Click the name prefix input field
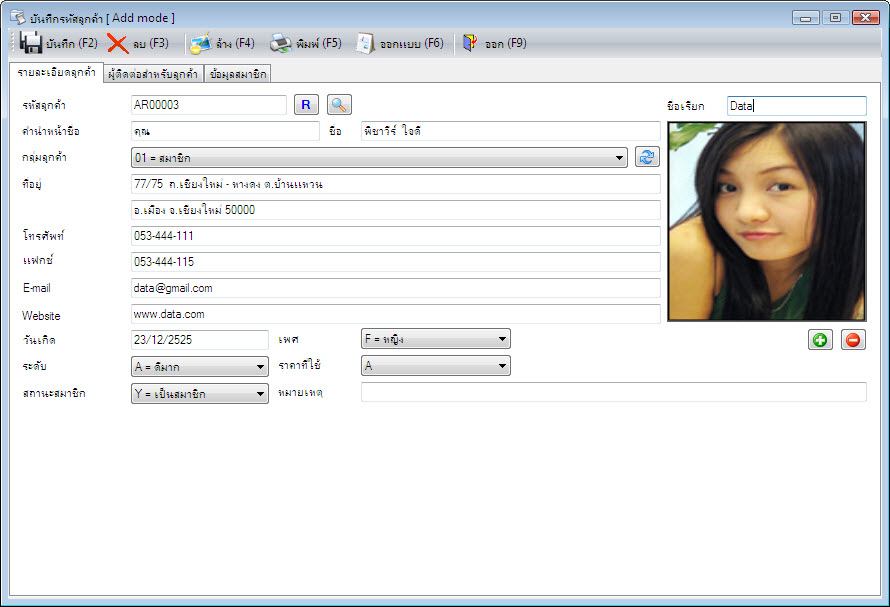 tap(225, 131)
